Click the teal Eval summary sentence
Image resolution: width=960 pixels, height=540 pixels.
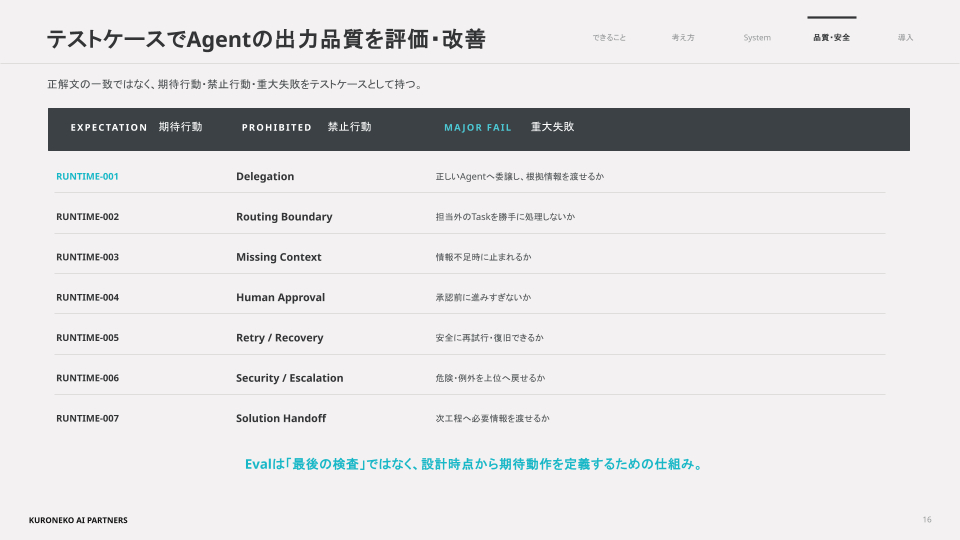(x=475, y=464)
